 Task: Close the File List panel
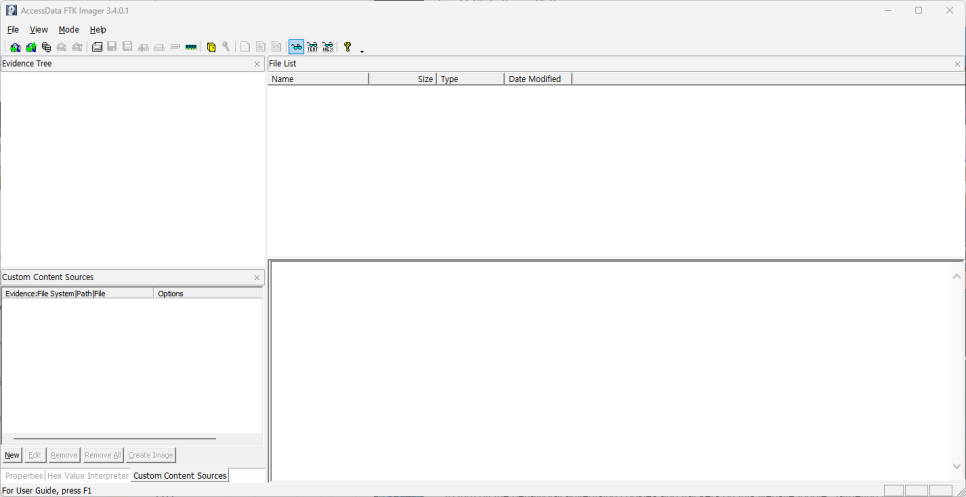(957, 64)
